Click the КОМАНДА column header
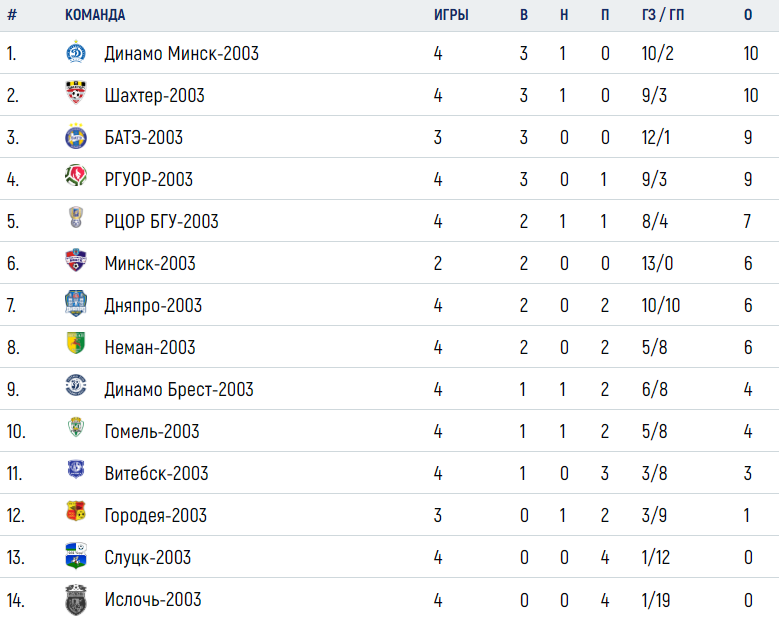779x621 pixels. pos(95,15)
